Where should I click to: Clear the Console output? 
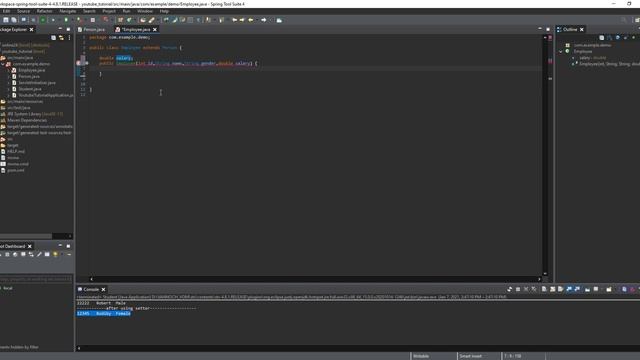(544, 289)
